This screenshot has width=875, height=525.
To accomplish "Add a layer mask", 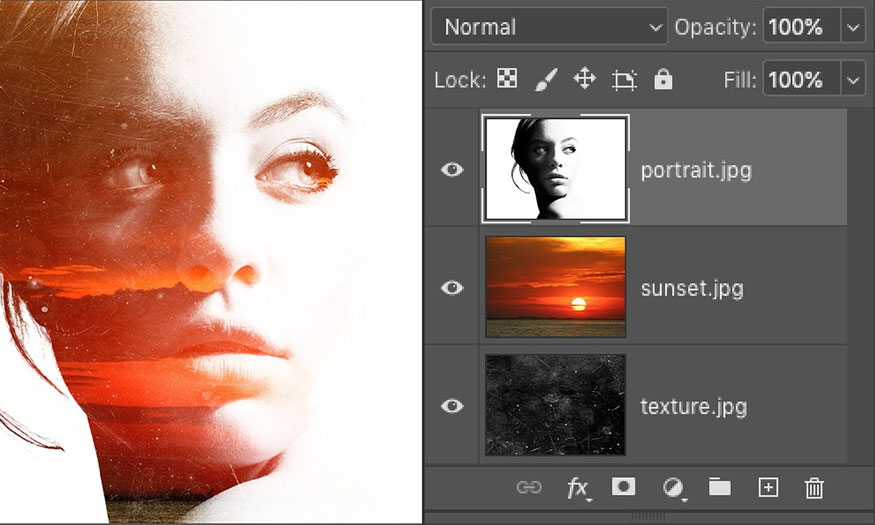I will click(x=623, y=487).
